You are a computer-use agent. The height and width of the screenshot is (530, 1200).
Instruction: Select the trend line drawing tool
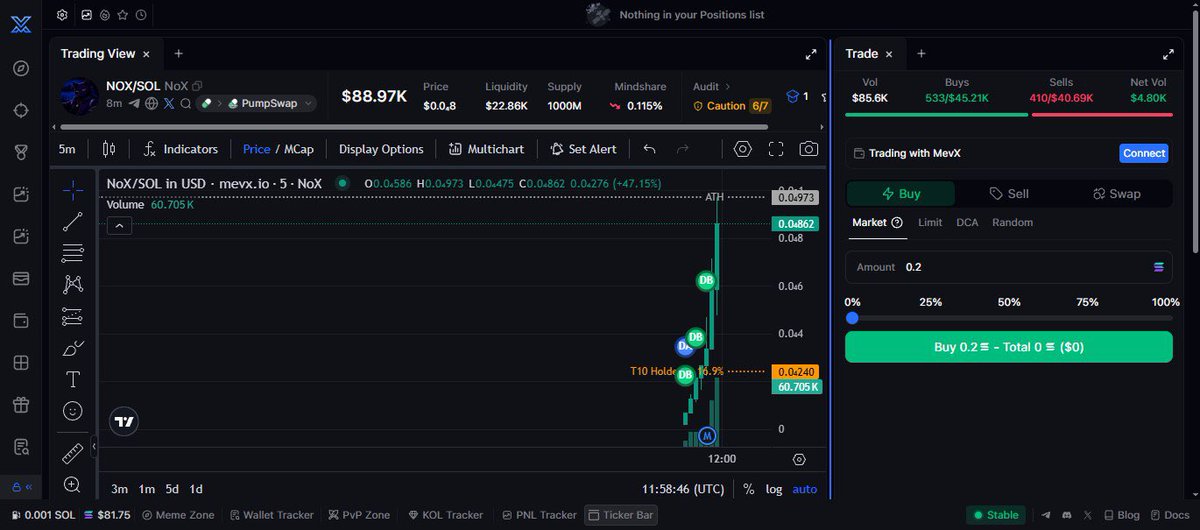[x=72, y=222]
